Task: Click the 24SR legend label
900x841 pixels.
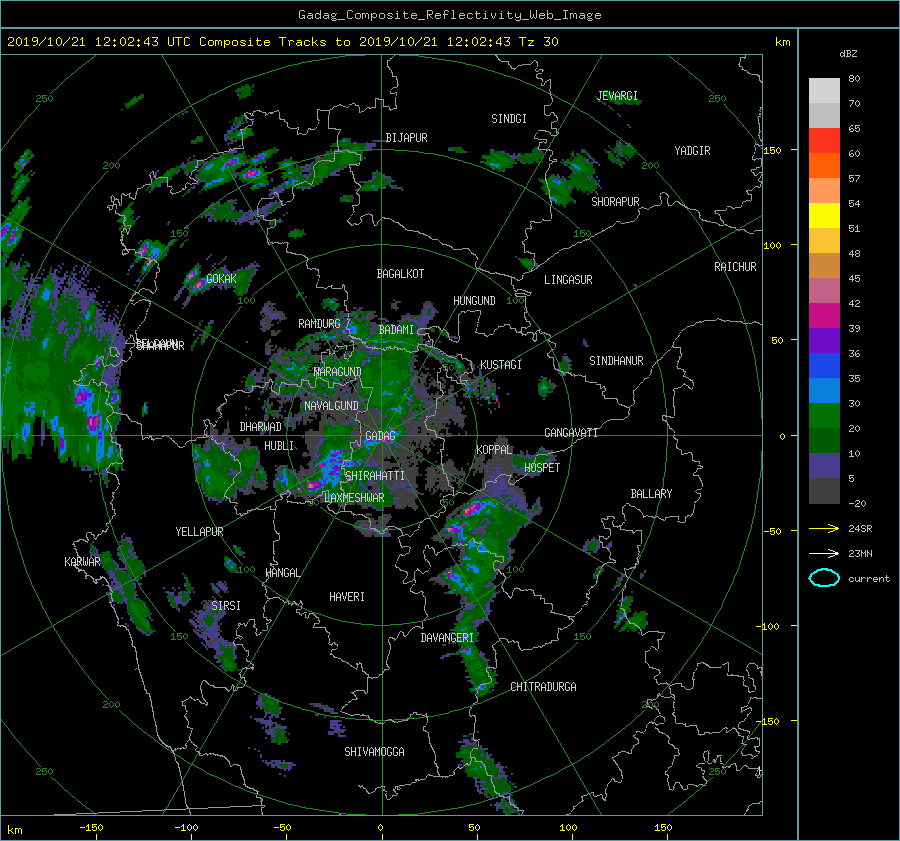Action: tap(860, 529)
